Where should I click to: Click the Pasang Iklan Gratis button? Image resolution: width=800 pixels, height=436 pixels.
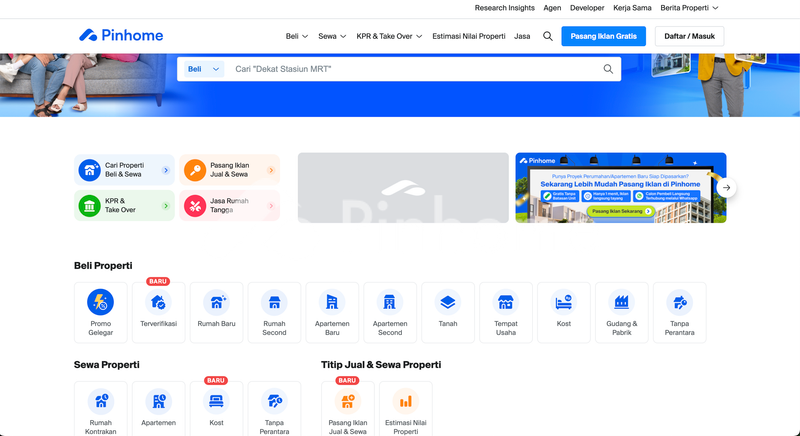[x=603, y=36]
